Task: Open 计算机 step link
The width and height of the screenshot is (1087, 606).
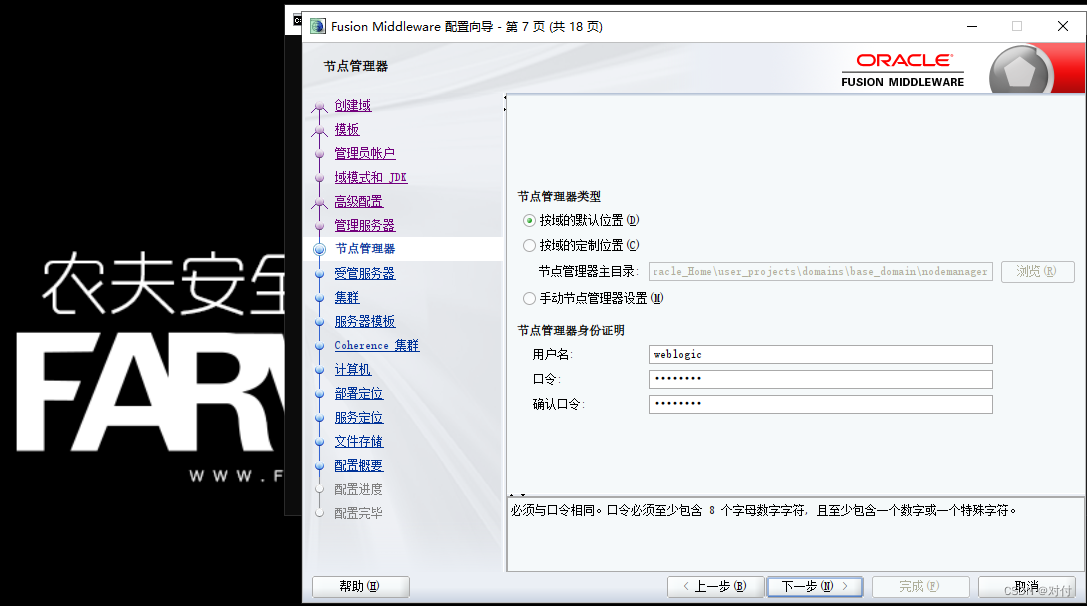Action: pos(353,370)
